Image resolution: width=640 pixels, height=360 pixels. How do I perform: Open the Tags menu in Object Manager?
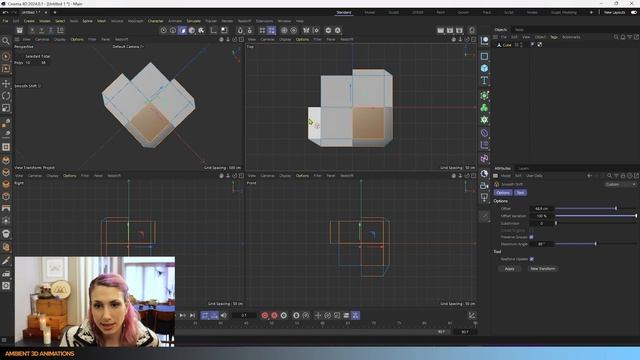click(554, 37)
